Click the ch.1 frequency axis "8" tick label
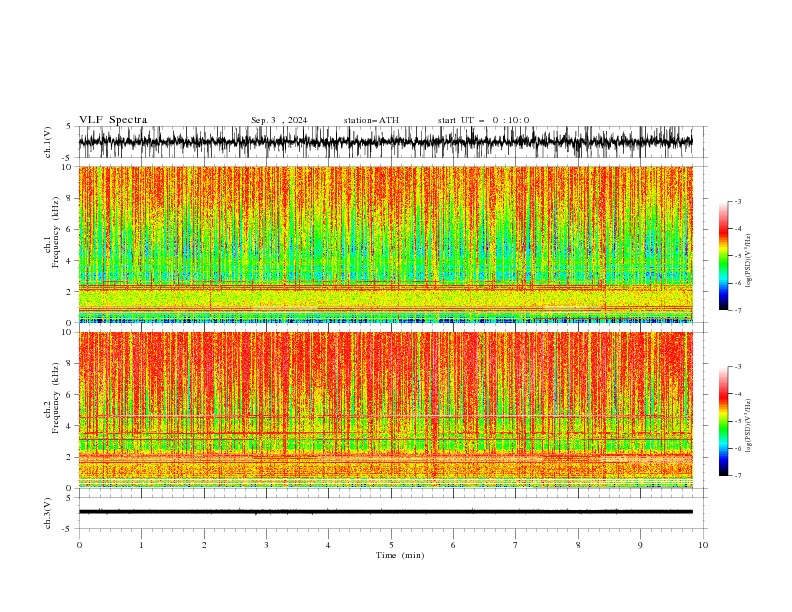Image resolution: width=792 pixels, height=612 pixels. point(70,198)
